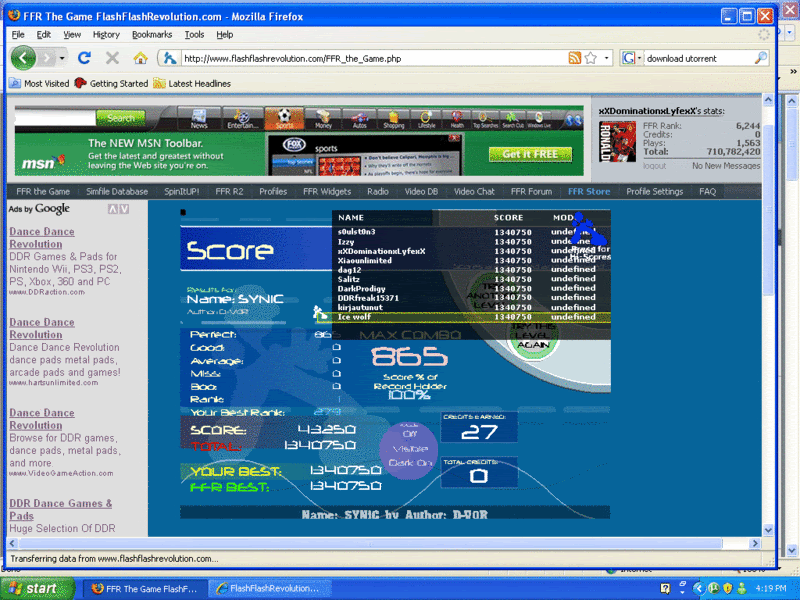Expand the address bar history dropdown
The image size is (800, 600).
tap(607, 58)
